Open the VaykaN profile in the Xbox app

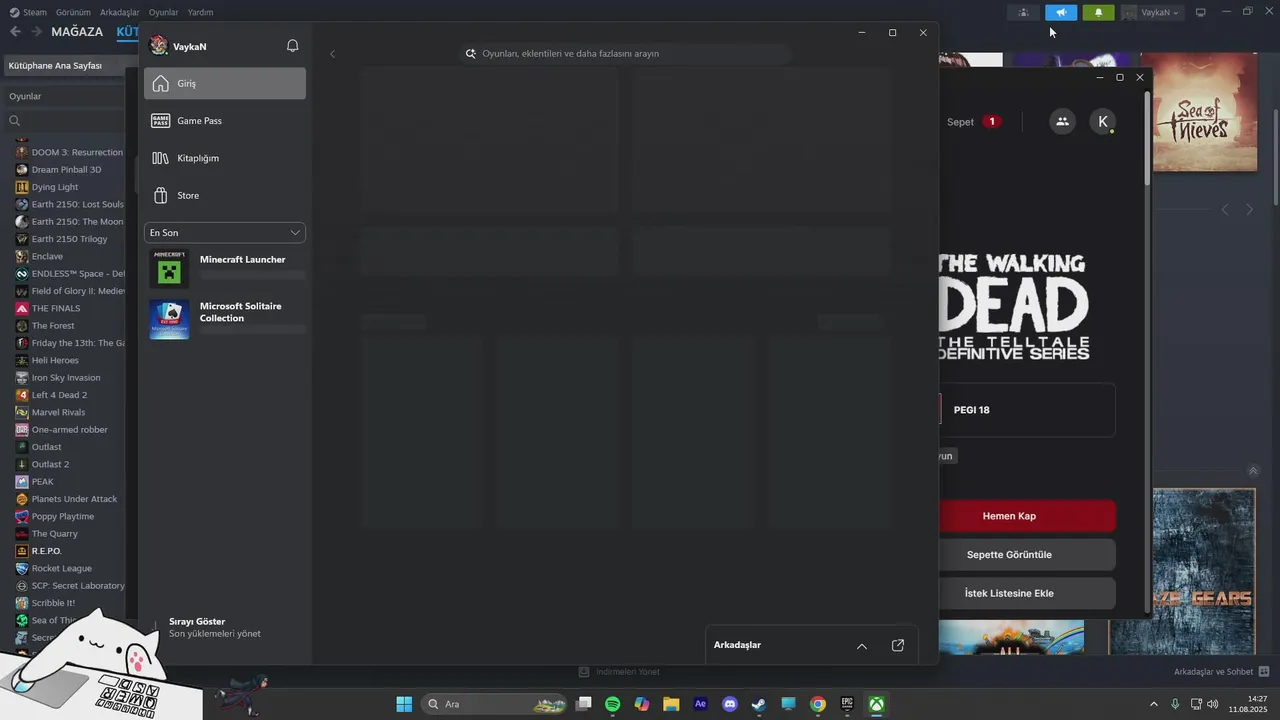(x=178, y=46)
